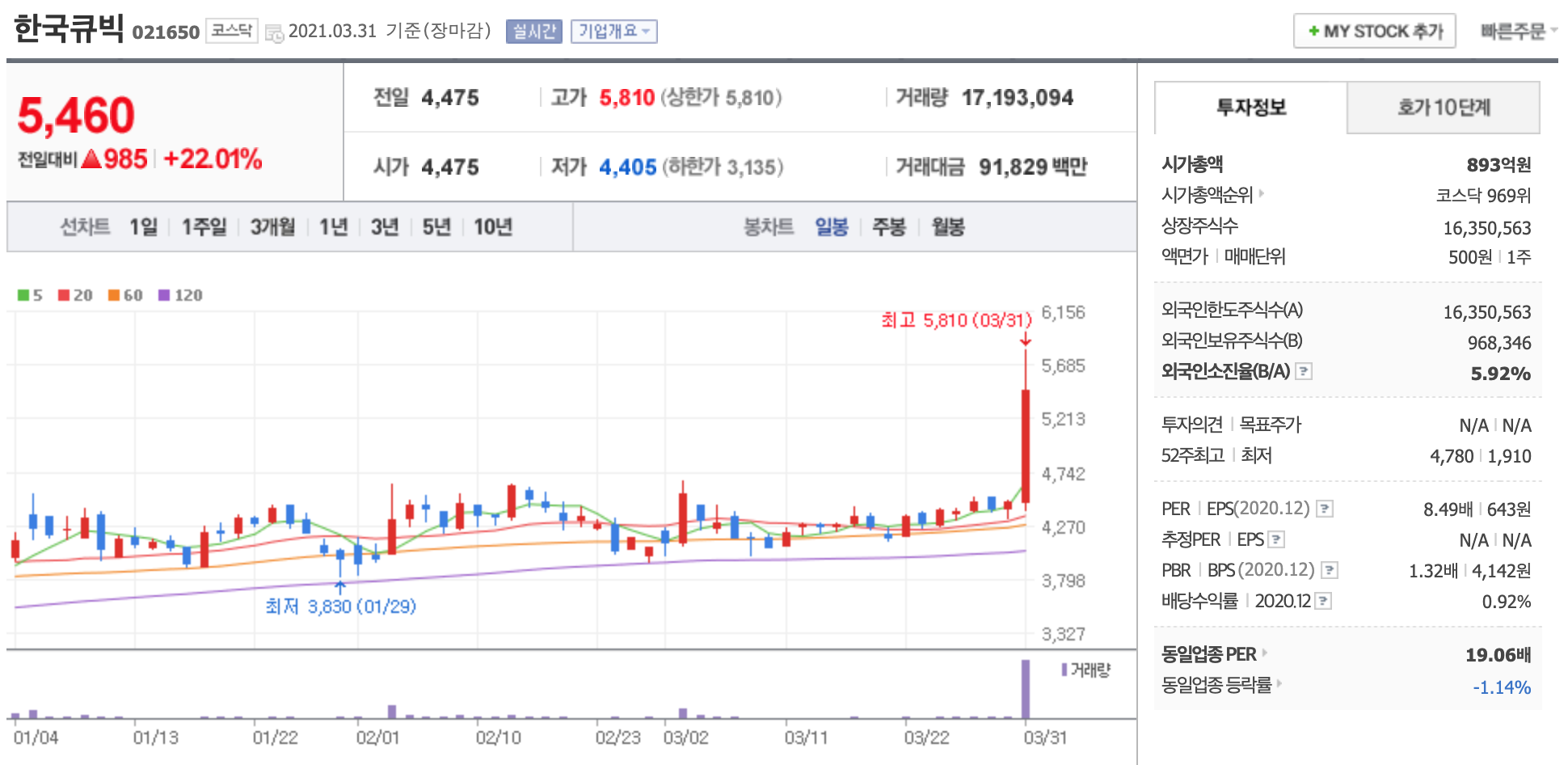
Task: Open help icon beside BPS(2020.12)
Action: 1330,570
